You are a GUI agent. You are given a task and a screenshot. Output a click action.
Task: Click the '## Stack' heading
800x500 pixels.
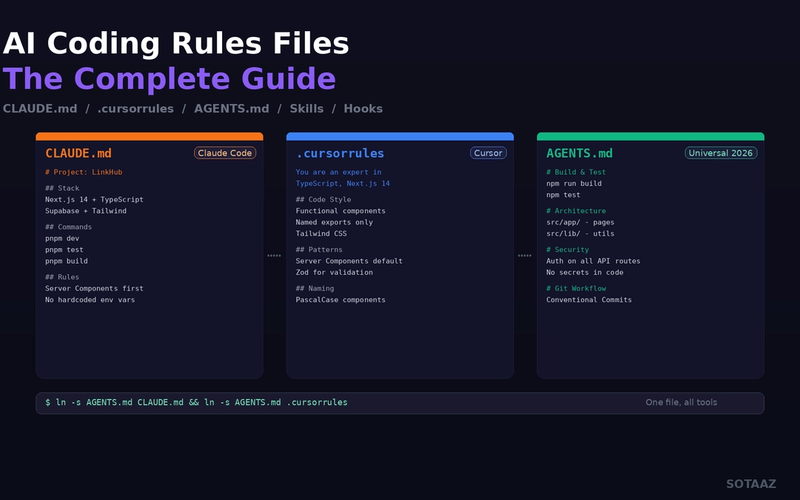[x=62, y=188]
